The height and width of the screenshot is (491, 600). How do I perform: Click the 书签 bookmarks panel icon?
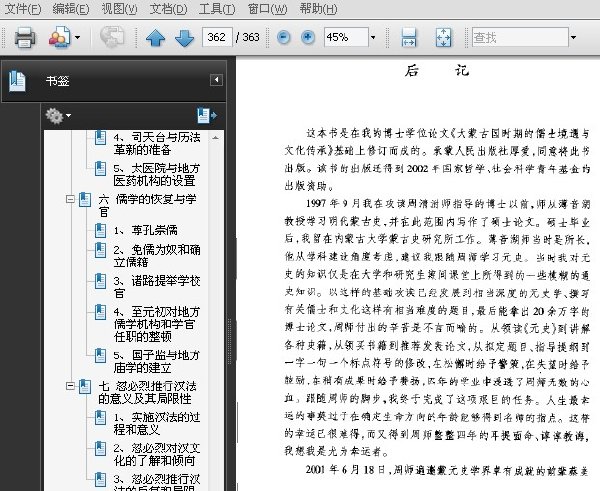(17, 81)
